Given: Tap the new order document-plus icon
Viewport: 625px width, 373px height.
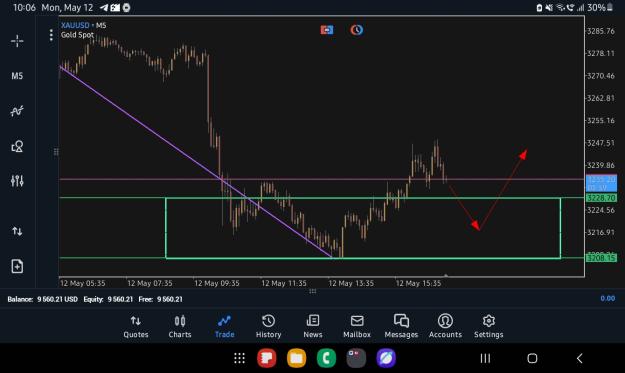Looking at the screenshot, I should pyautogui.click(x=17, y=266).
